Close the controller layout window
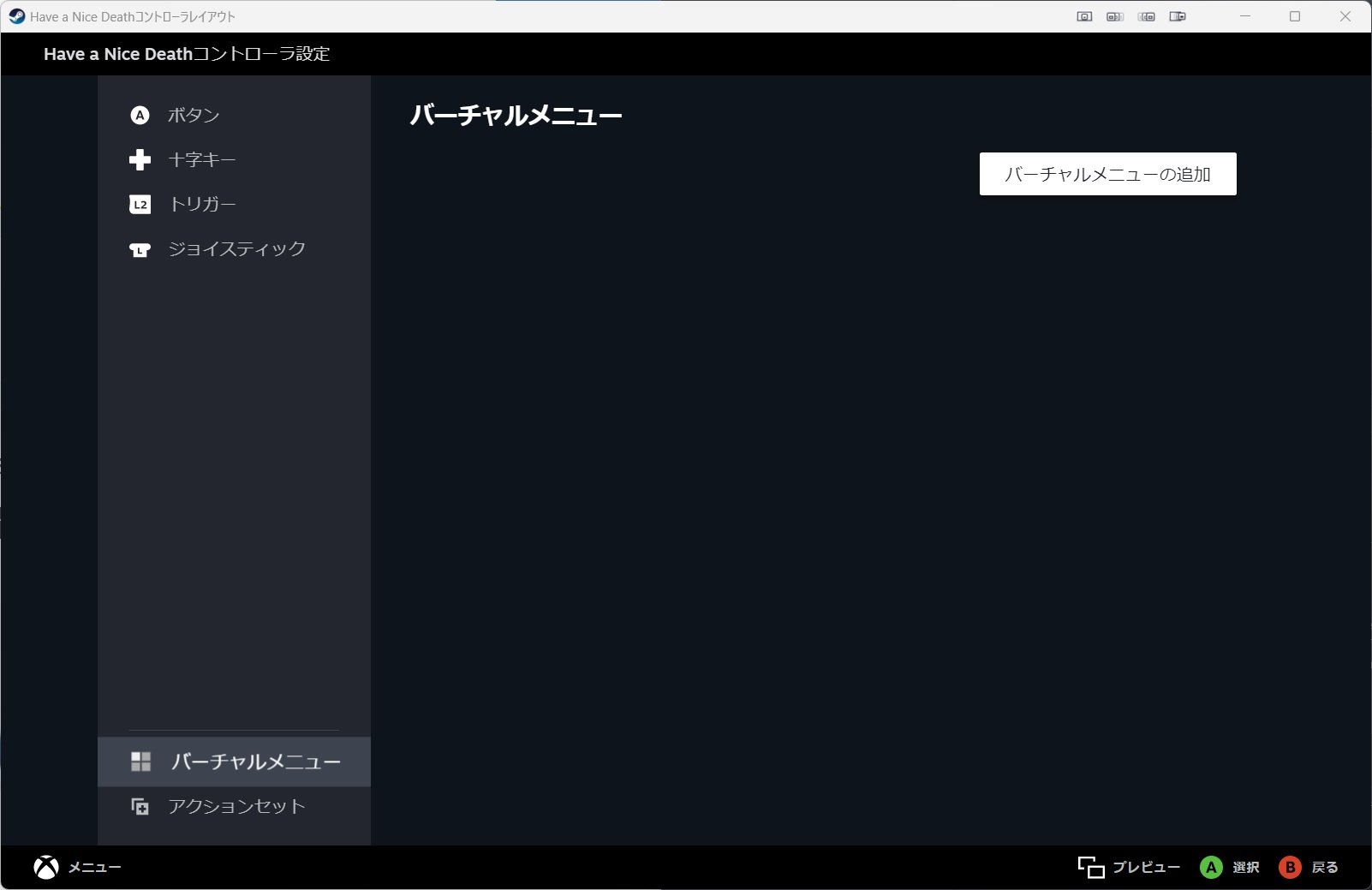 (1345, 16)
